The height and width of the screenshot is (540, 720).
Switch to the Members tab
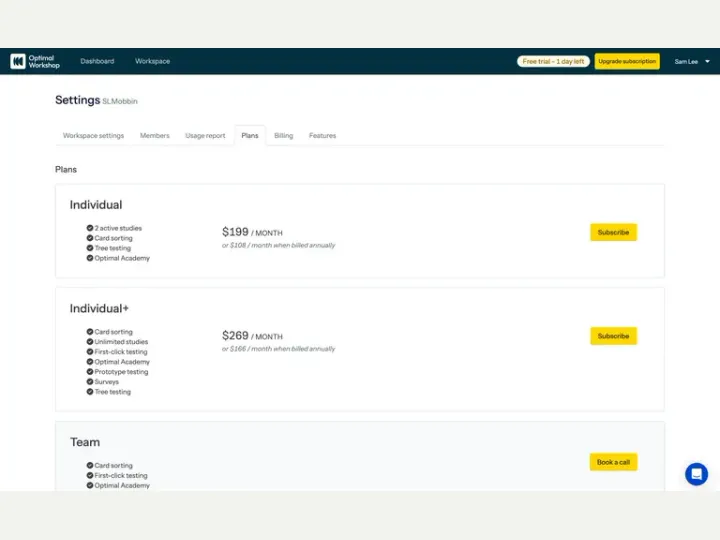[x=155, y=135]
